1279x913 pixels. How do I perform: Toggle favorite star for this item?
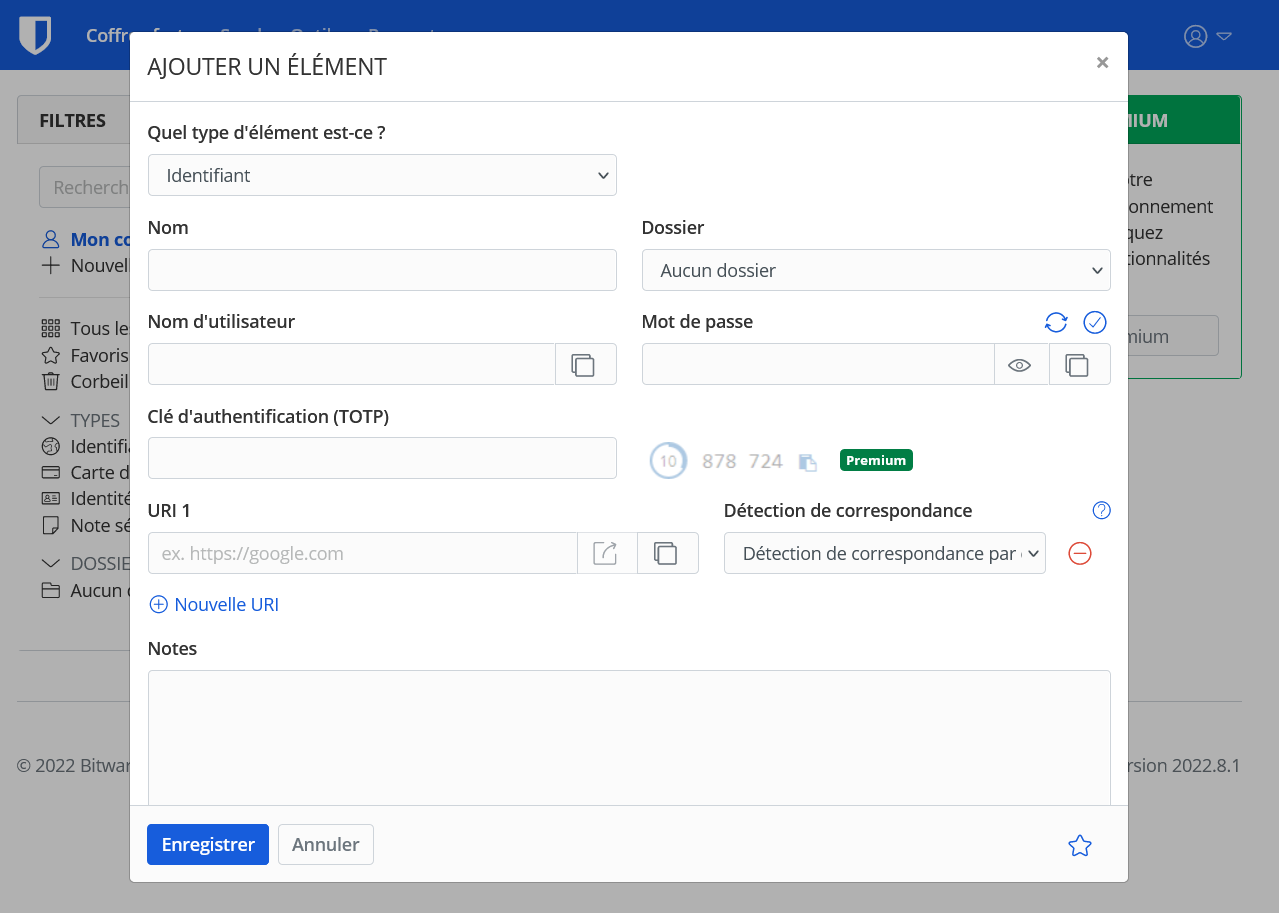click(1079, 846)
